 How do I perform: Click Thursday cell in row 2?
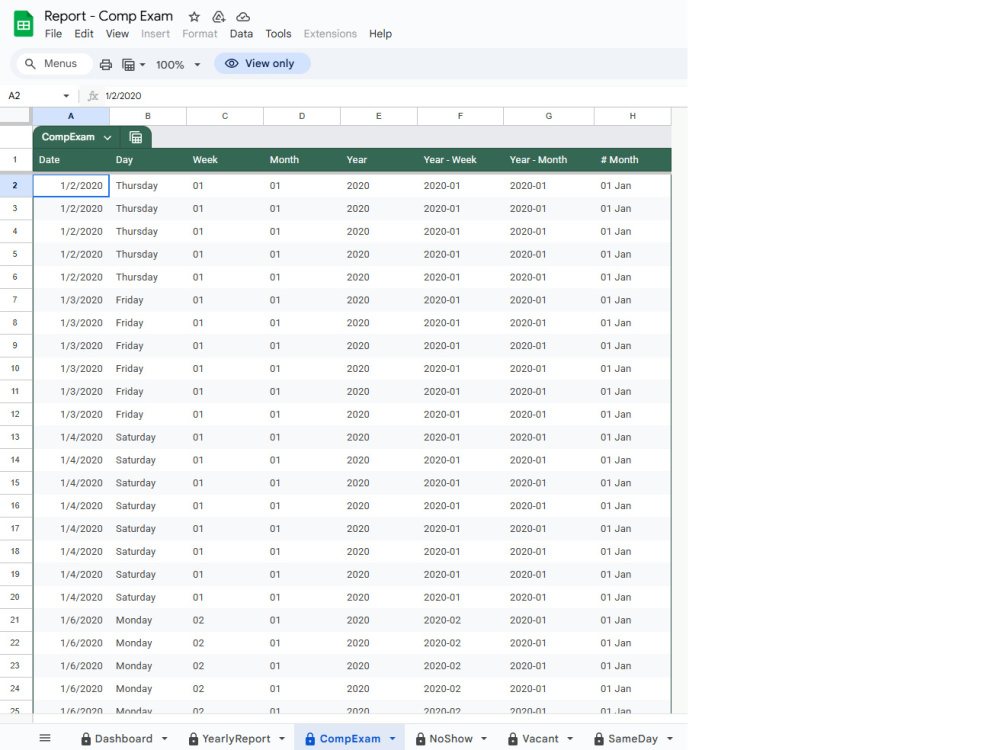[x=148, y=186]
